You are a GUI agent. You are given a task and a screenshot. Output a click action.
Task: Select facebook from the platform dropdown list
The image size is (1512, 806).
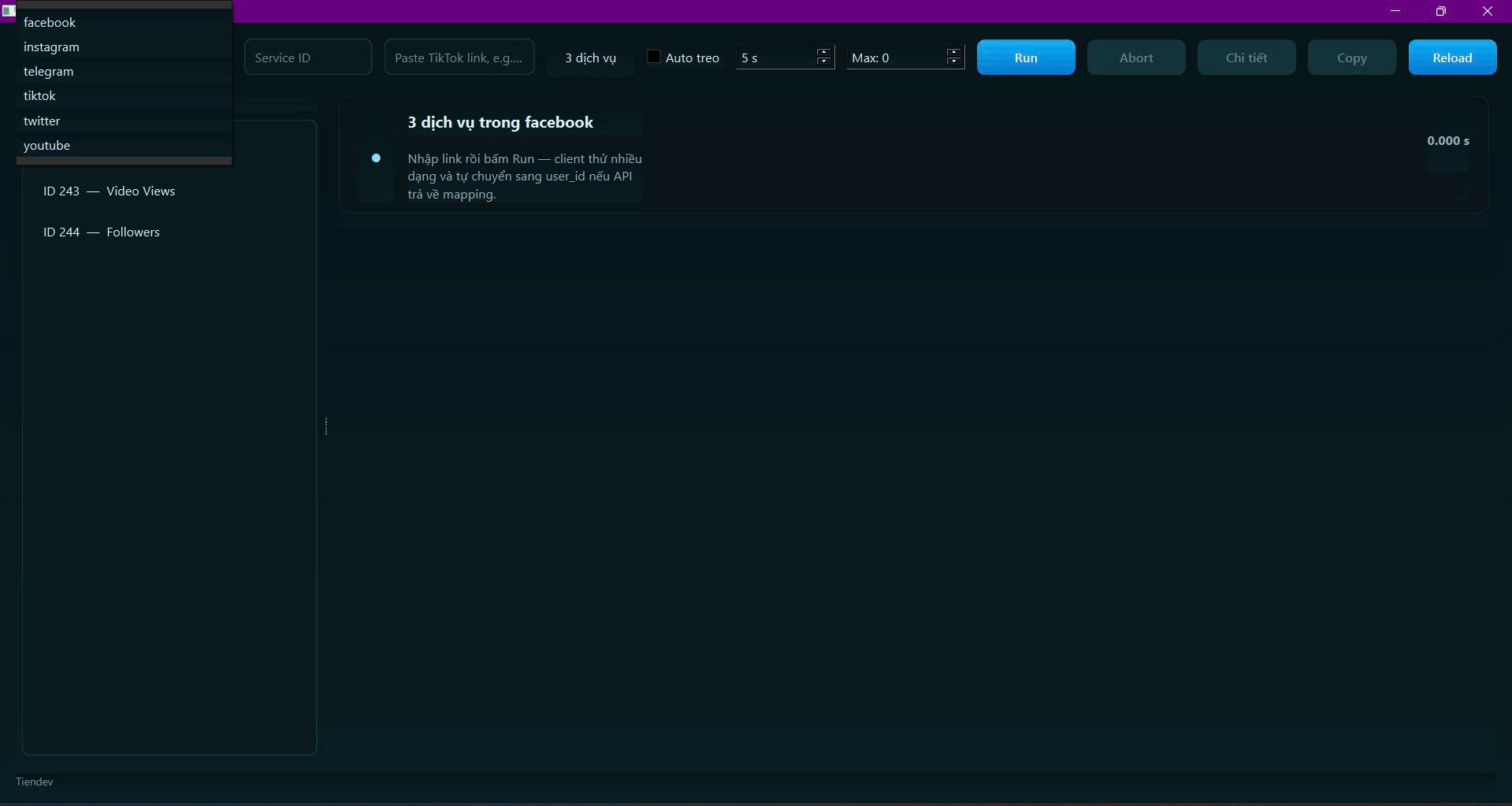coord(50,23)
